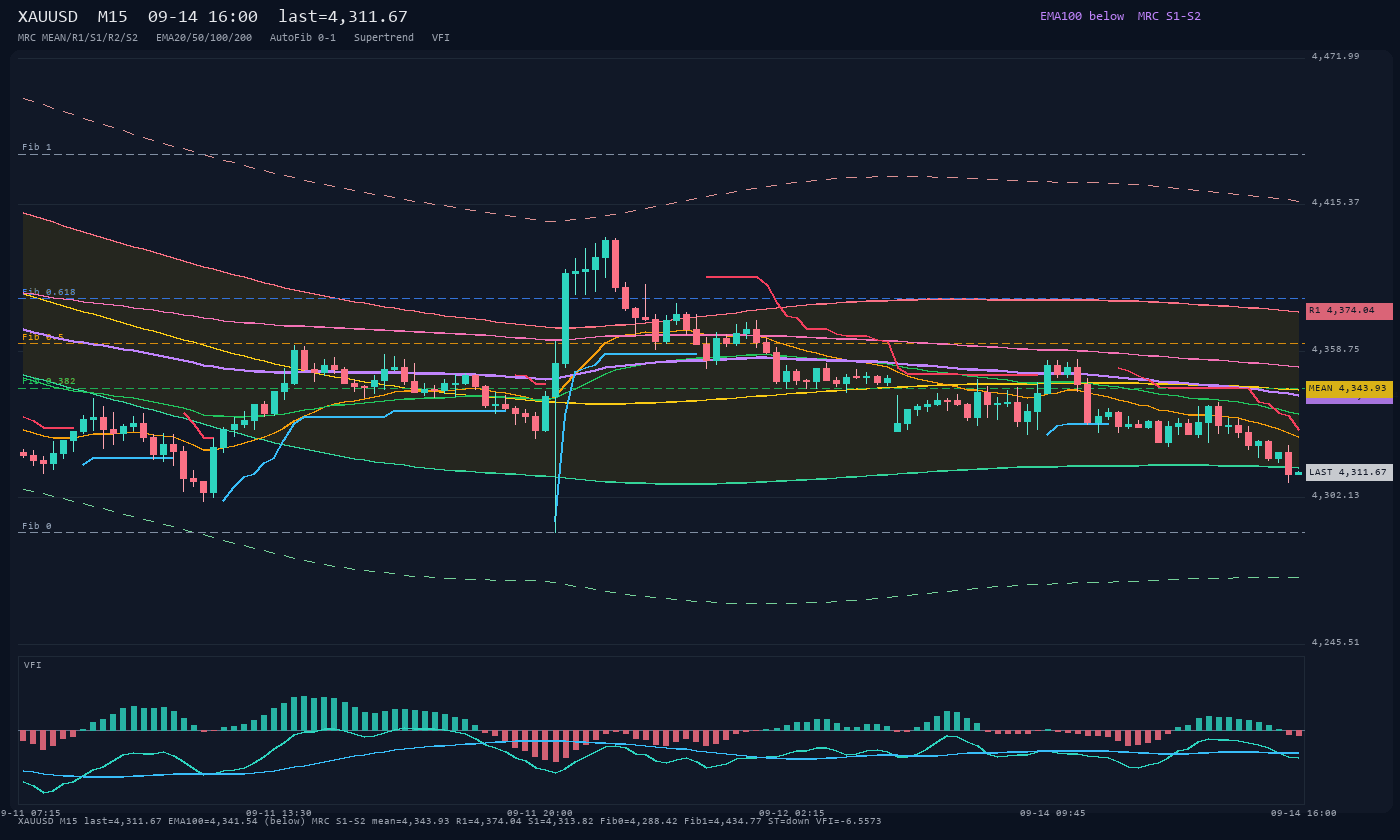
Task: Click the 4,245.51 price axis label
Action: pyautogui.click(x=1336, y=642)
